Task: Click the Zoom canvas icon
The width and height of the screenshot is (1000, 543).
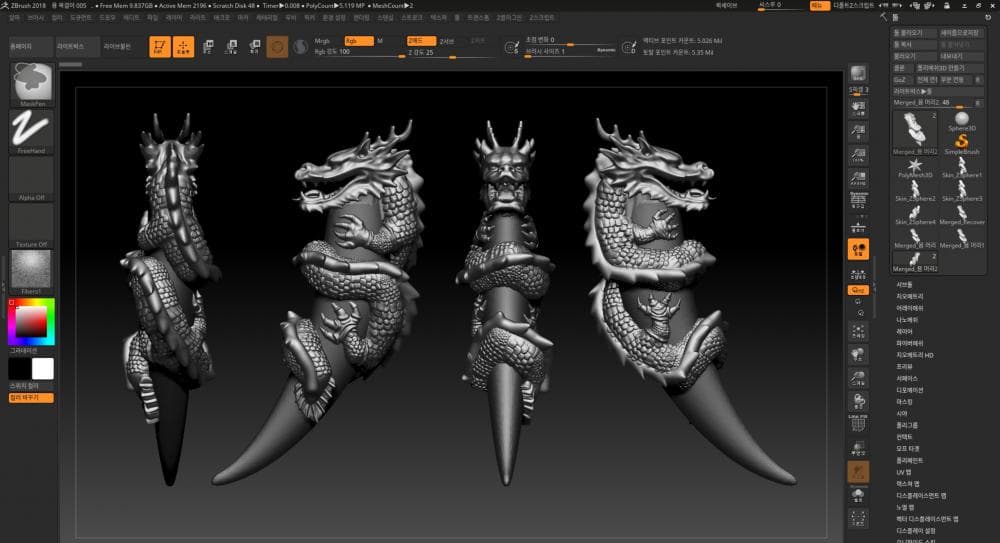Action: pyautogui.click(x=858, y=131)
